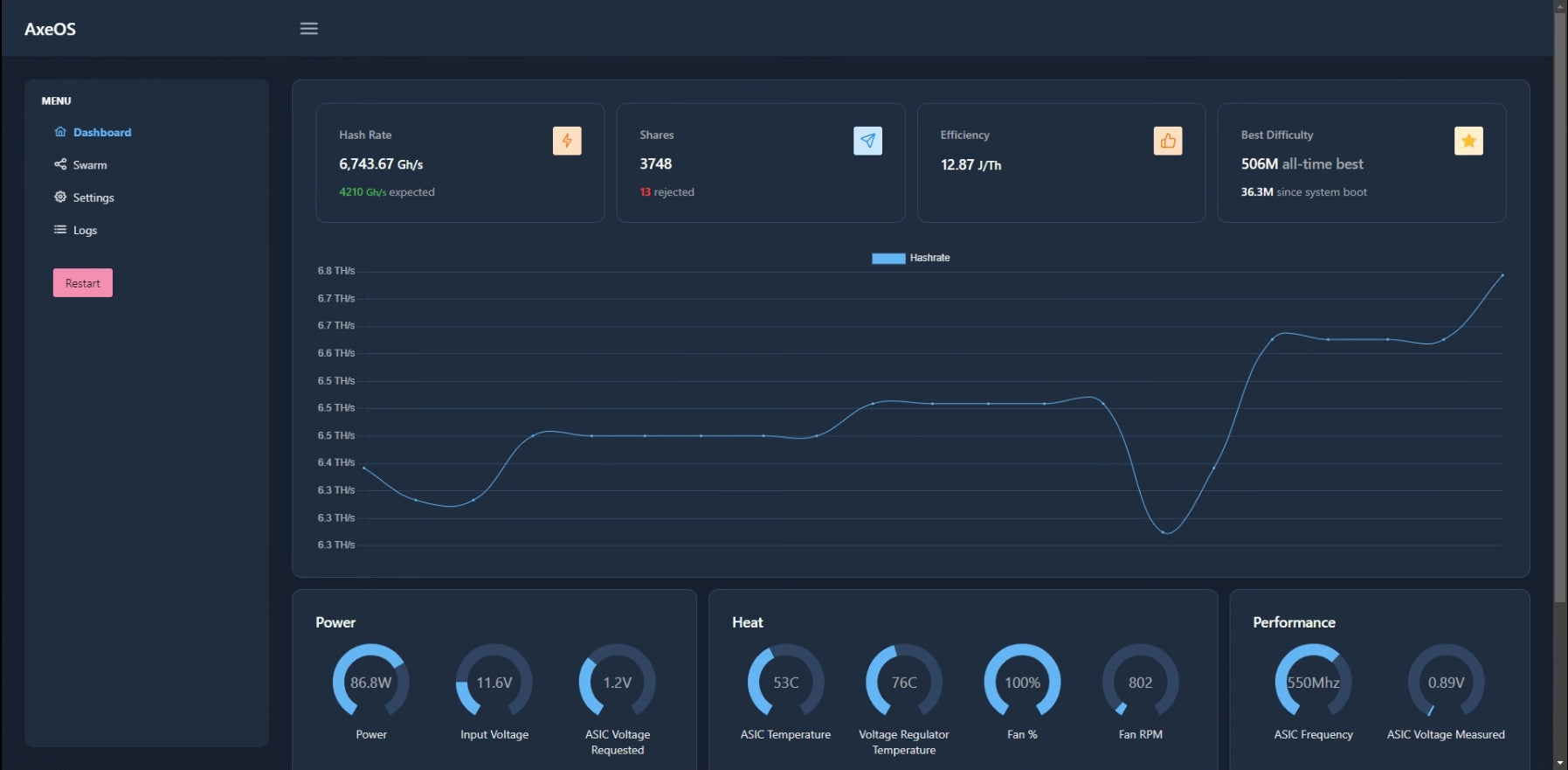This screenshot has height=770, width=1568.
Task: Toggle the Hashrate legend color box
Action: pos(888,258)
